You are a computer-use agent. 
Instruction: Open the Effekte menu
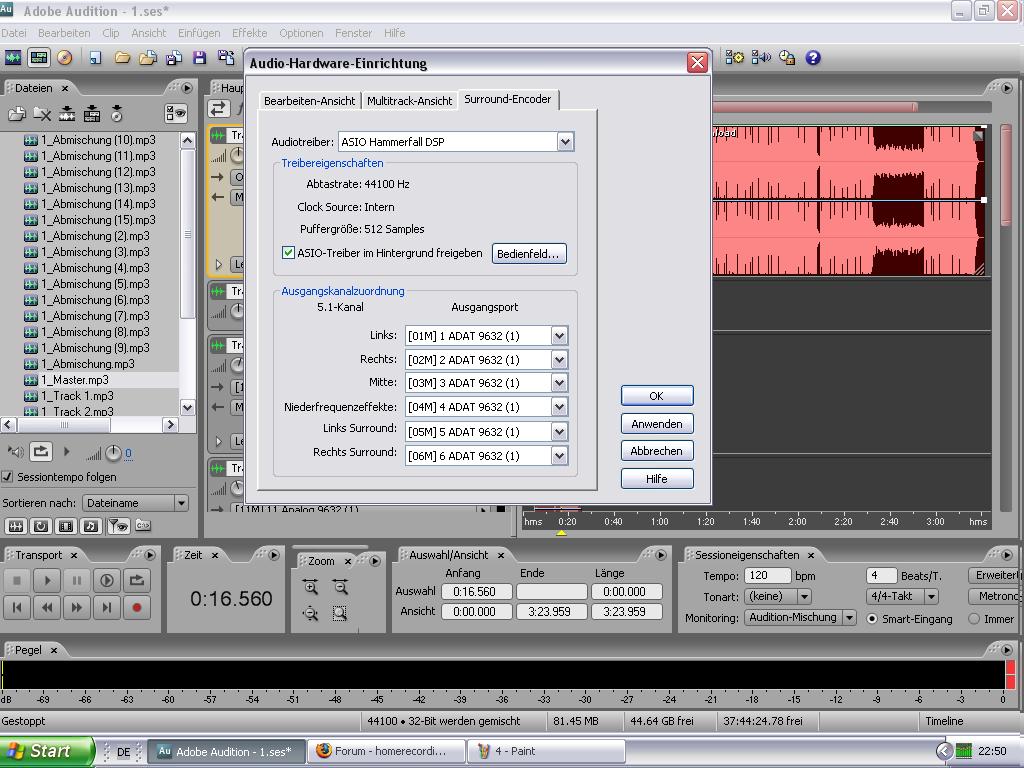pyautogui.click(x=249, y=33)
